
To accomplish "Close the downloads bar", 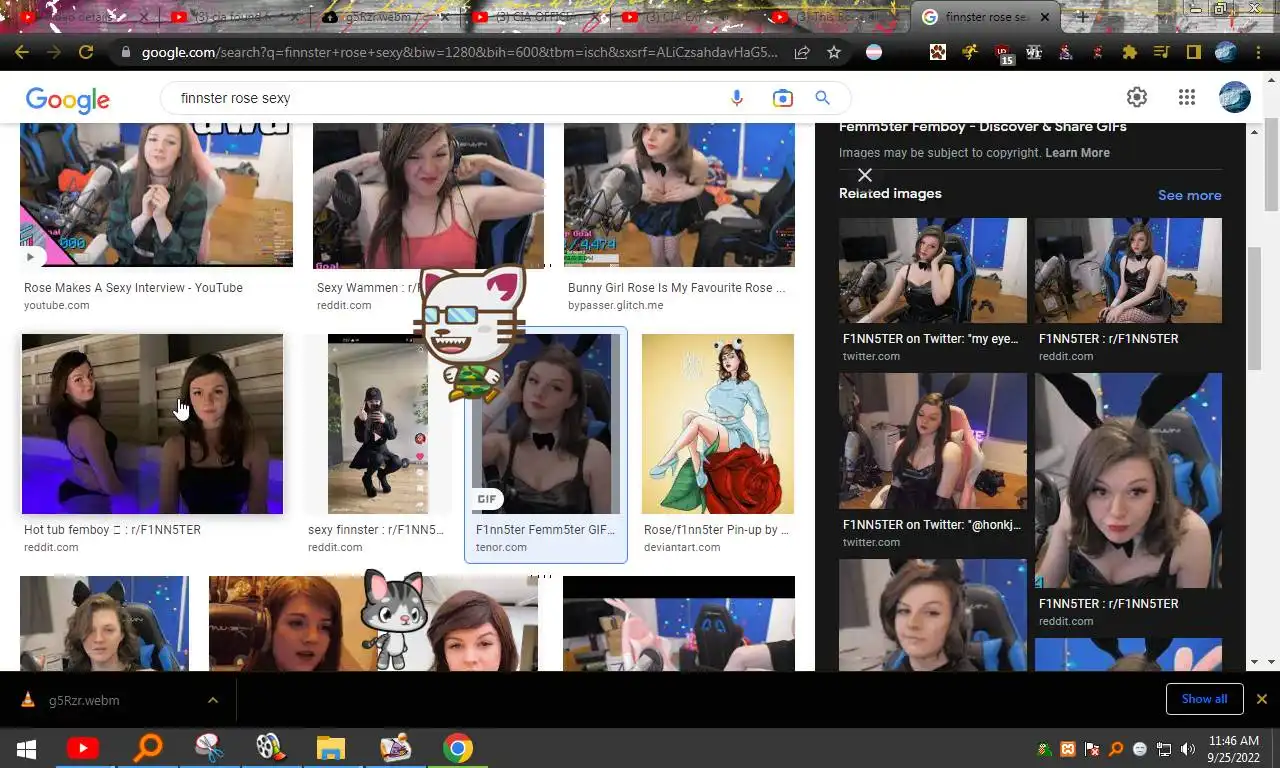I will tap(1262, 699).
